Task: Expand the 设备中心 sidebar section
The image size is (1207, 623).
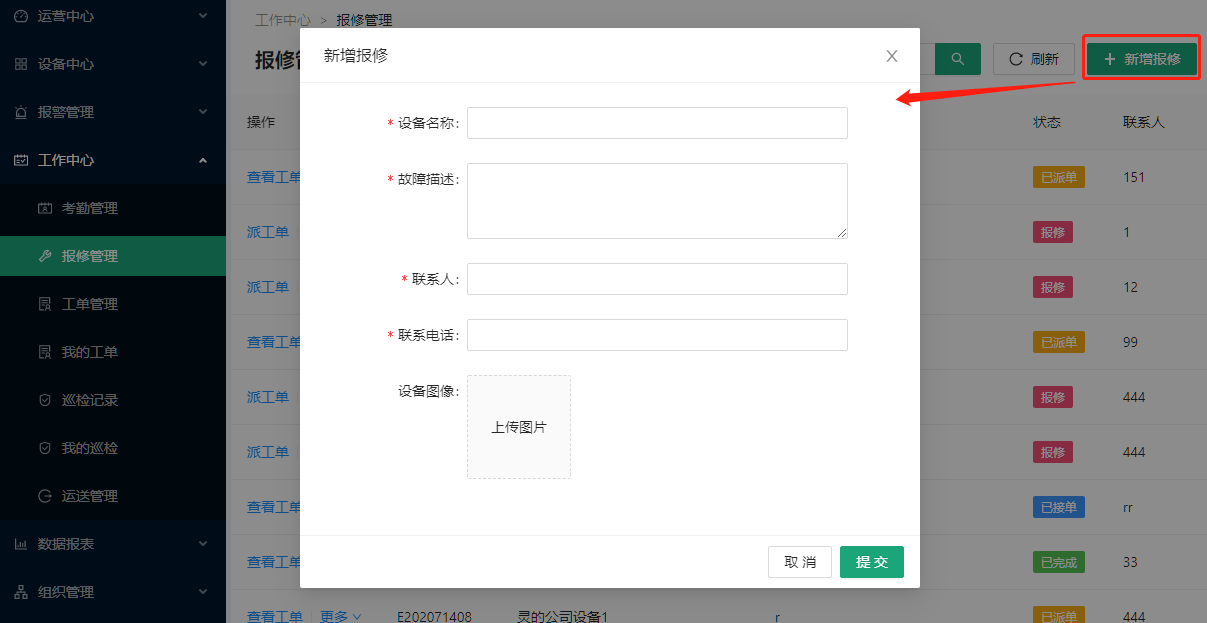Action: pyautogui.click(x=203, y=64)
